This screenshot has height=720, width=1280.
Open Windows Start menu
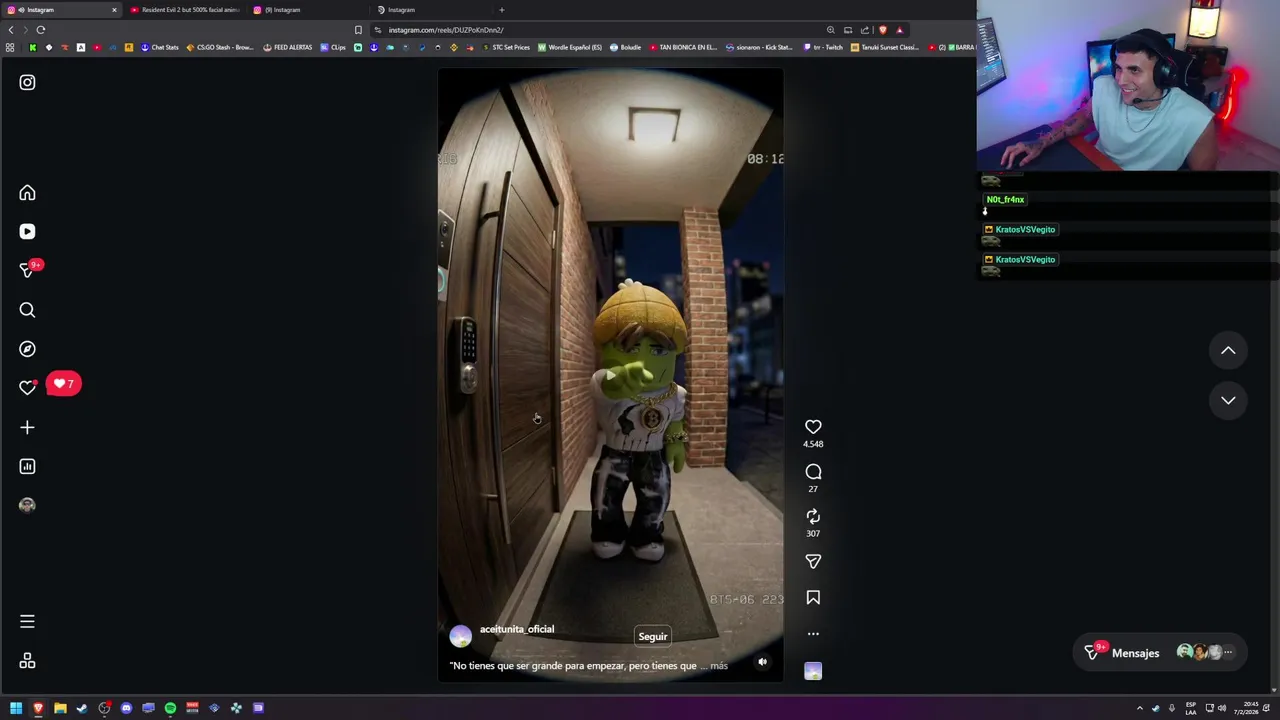point(16,708)
